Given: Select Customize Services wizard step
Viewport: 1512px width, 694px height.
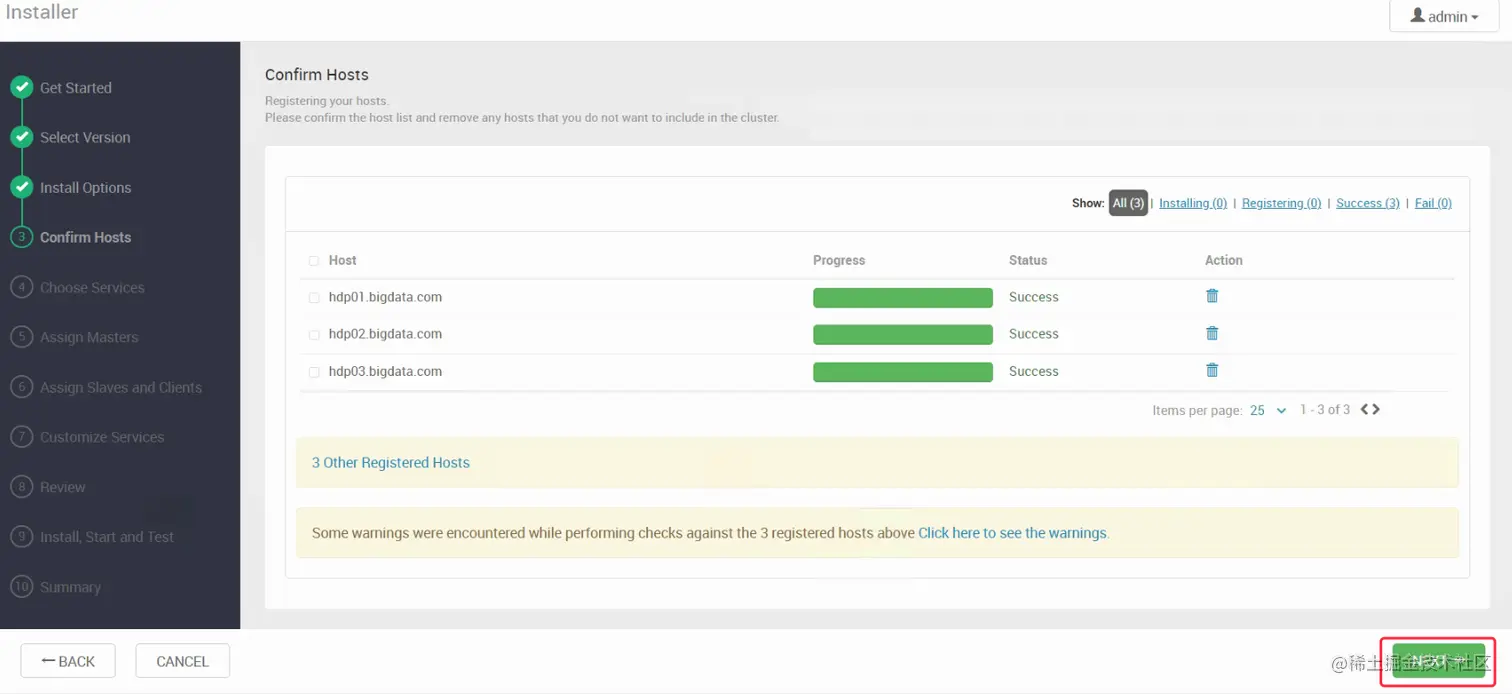Looking at the screenshot, I should point(102,438).
